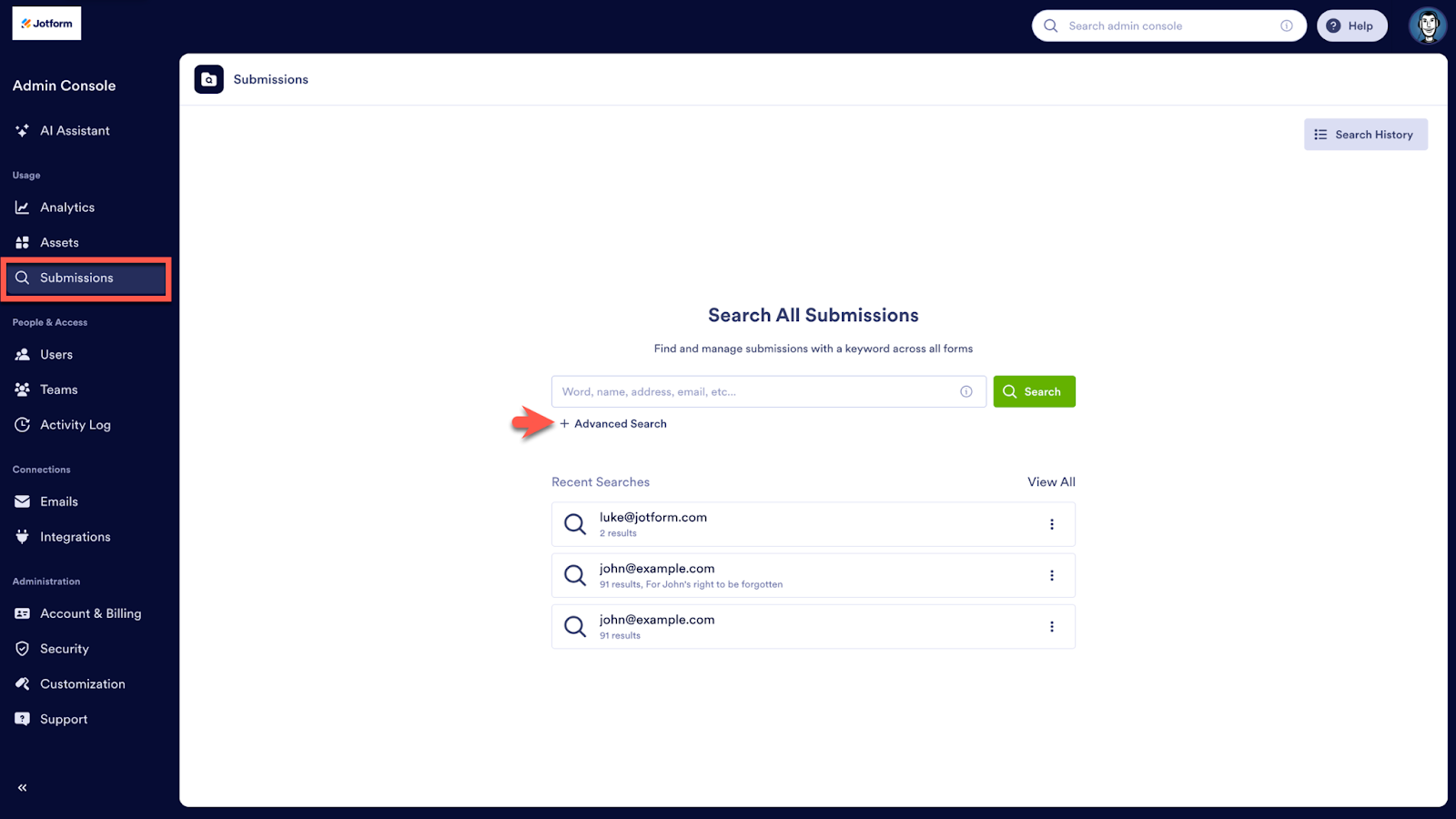Image resolution: width=1456 pixels, height=819 pixels.
Task: Open the AI Assistant panel
Action: (x=74, y=130)
